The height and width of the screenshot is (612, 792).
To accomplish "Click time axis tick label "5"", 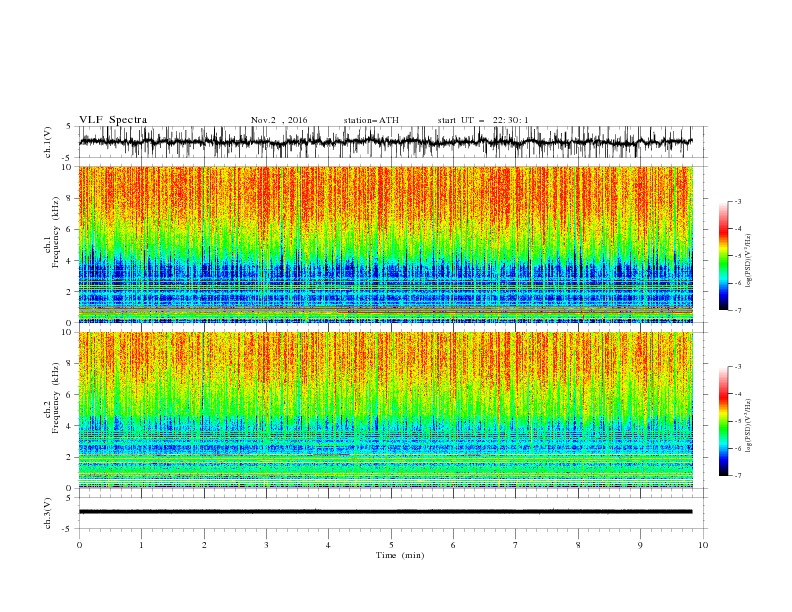I will coord(391,545).
